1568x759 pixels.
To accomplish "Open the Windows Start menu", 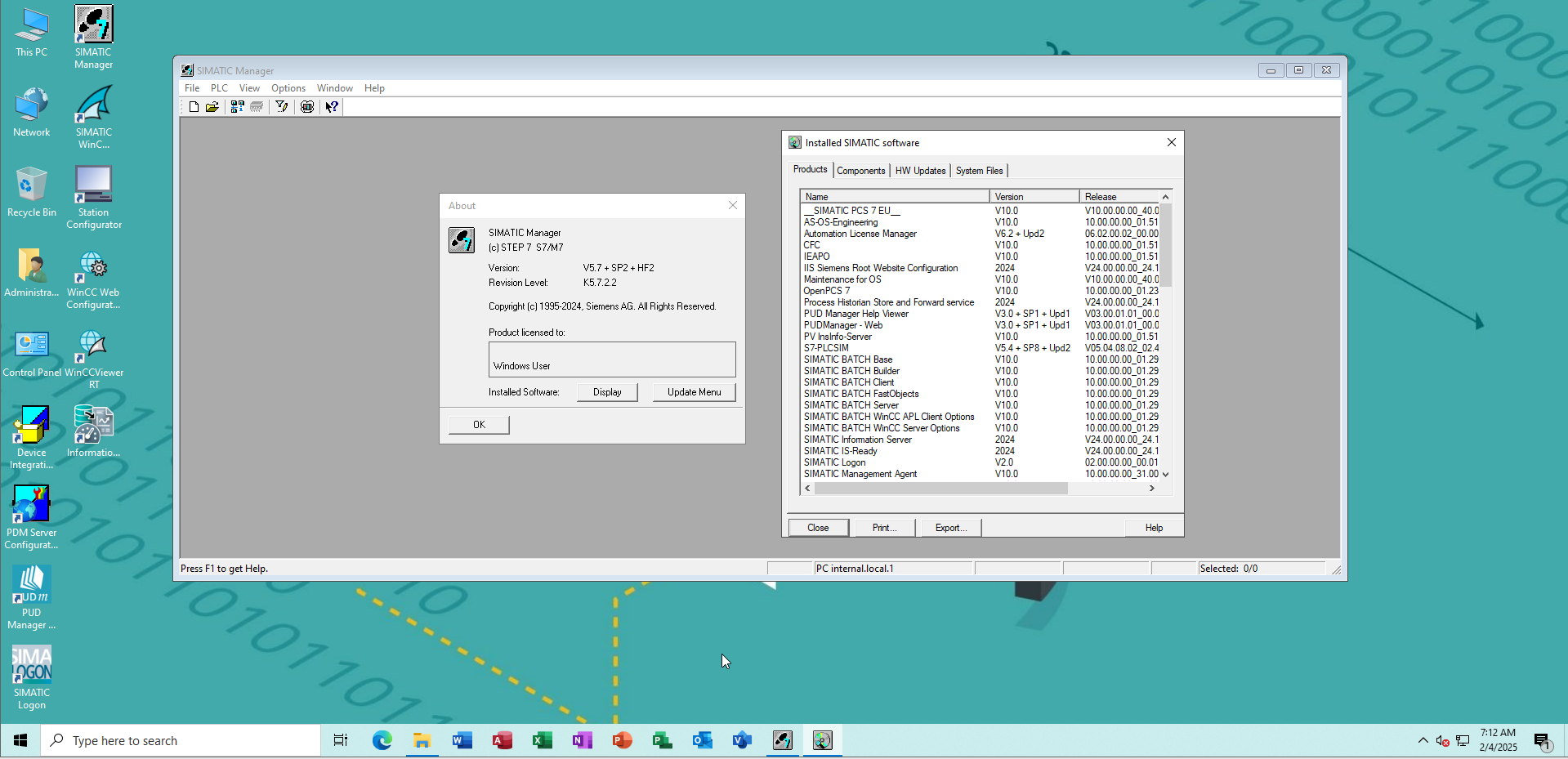I will (x=20, y=740).
